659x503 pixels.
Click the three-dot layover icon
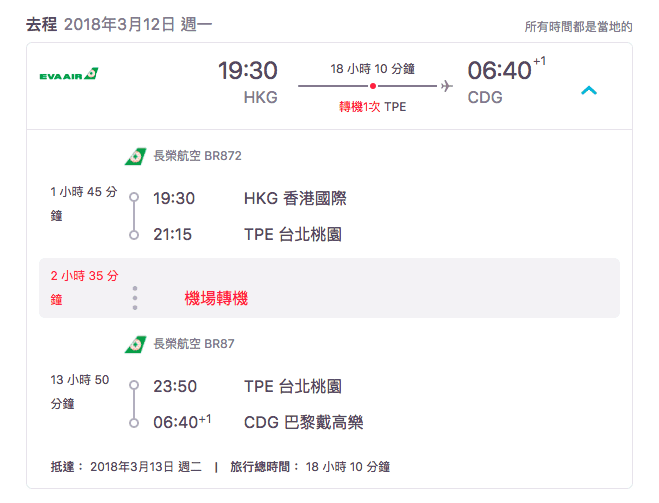pos(134,298)
